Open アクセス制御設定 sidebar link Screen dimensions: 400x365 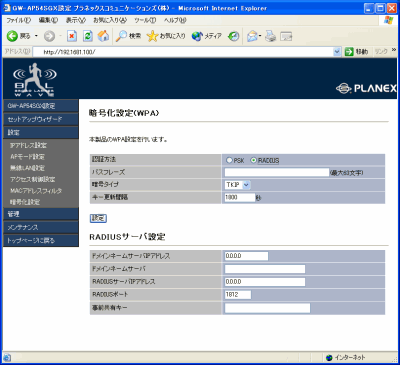point(32,179)
